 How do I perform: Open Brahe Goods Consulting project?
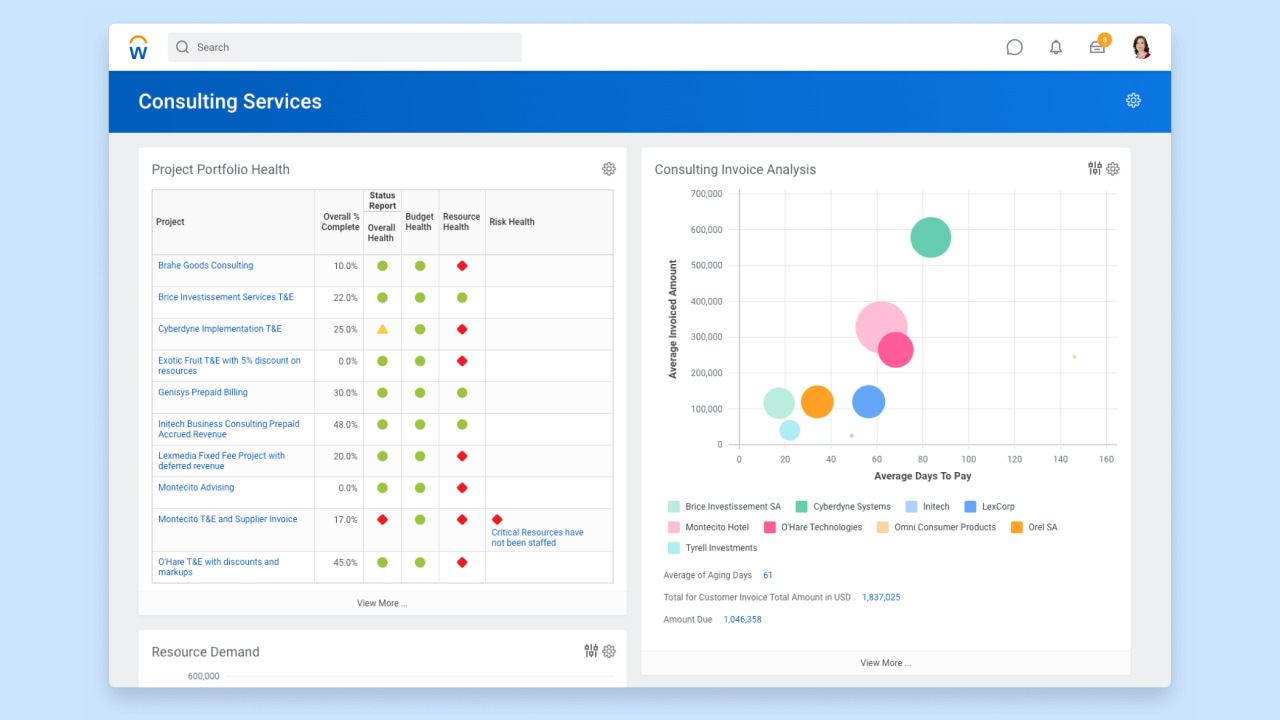pos(205,265)
